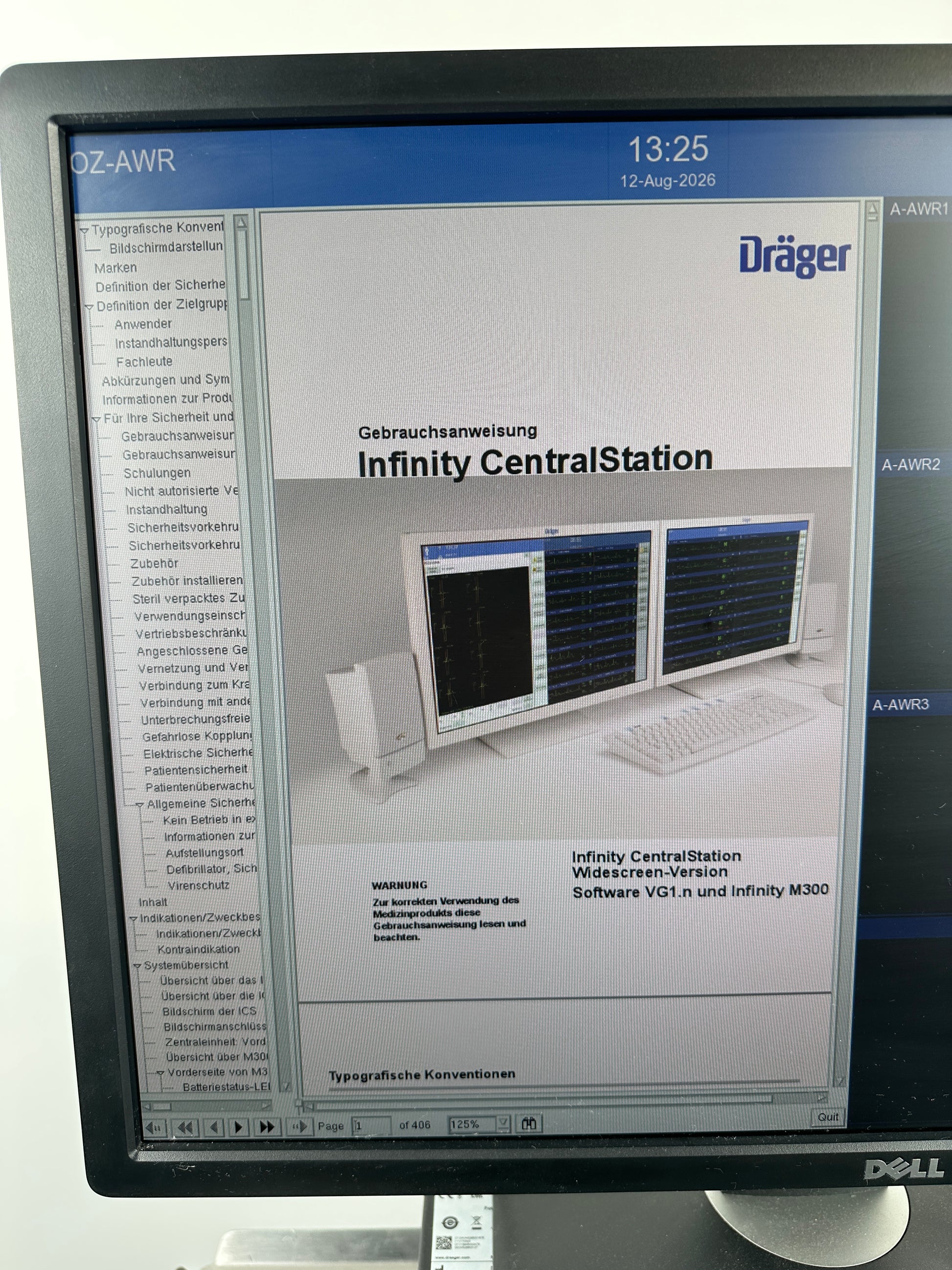Select the Zubehör installieren entry
952x1270 pixels.
[x=187, y=581]
